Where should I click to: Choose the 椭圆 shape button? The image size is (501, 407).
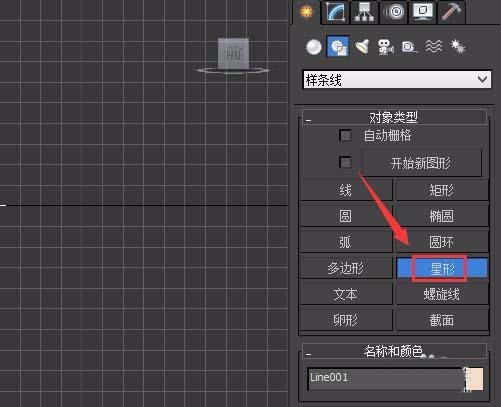point(442,216)
